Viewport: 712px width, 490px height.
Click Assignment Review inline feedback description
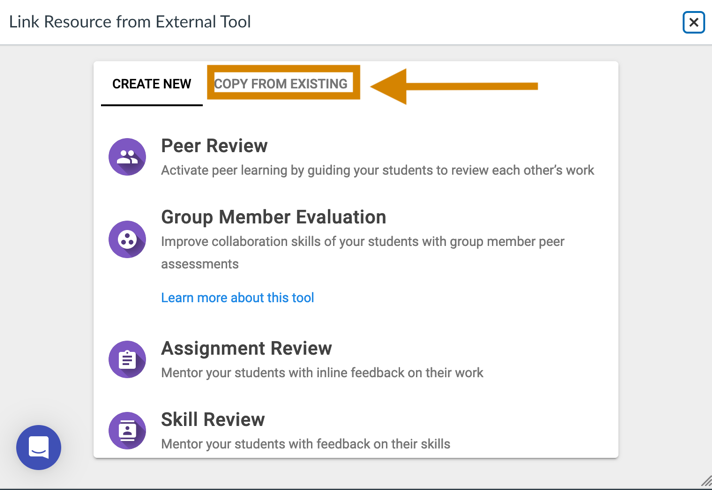click(x=322, y=373)
